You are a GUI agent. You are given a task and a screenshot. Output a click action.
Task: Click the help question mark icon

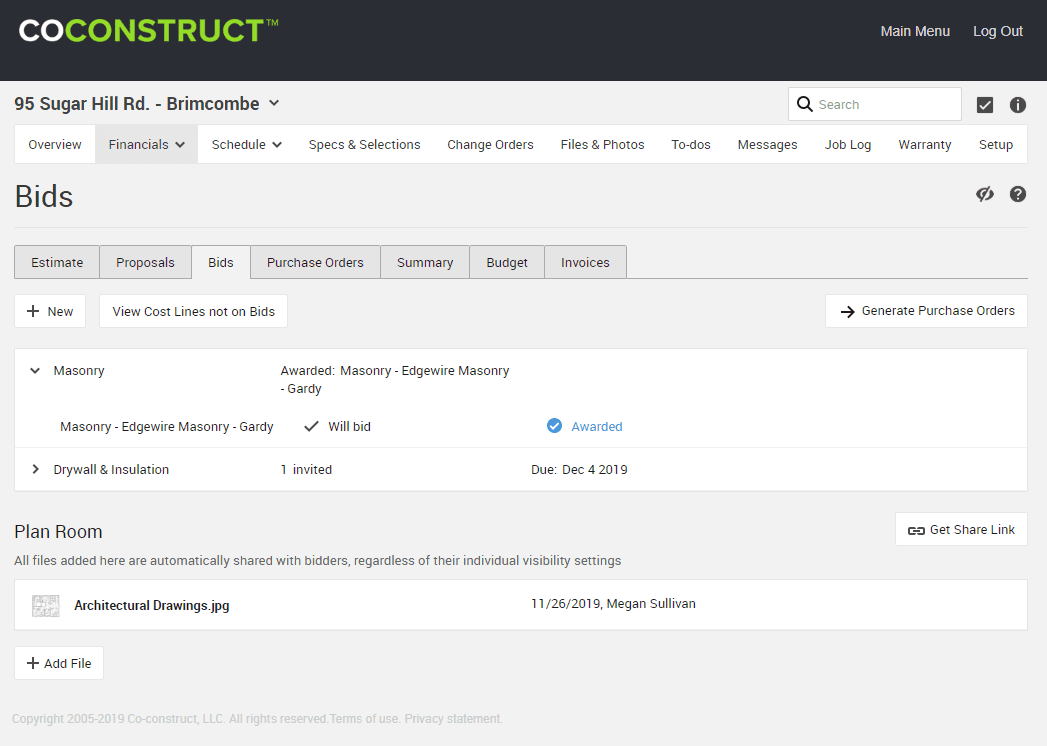pos(1018,194)
